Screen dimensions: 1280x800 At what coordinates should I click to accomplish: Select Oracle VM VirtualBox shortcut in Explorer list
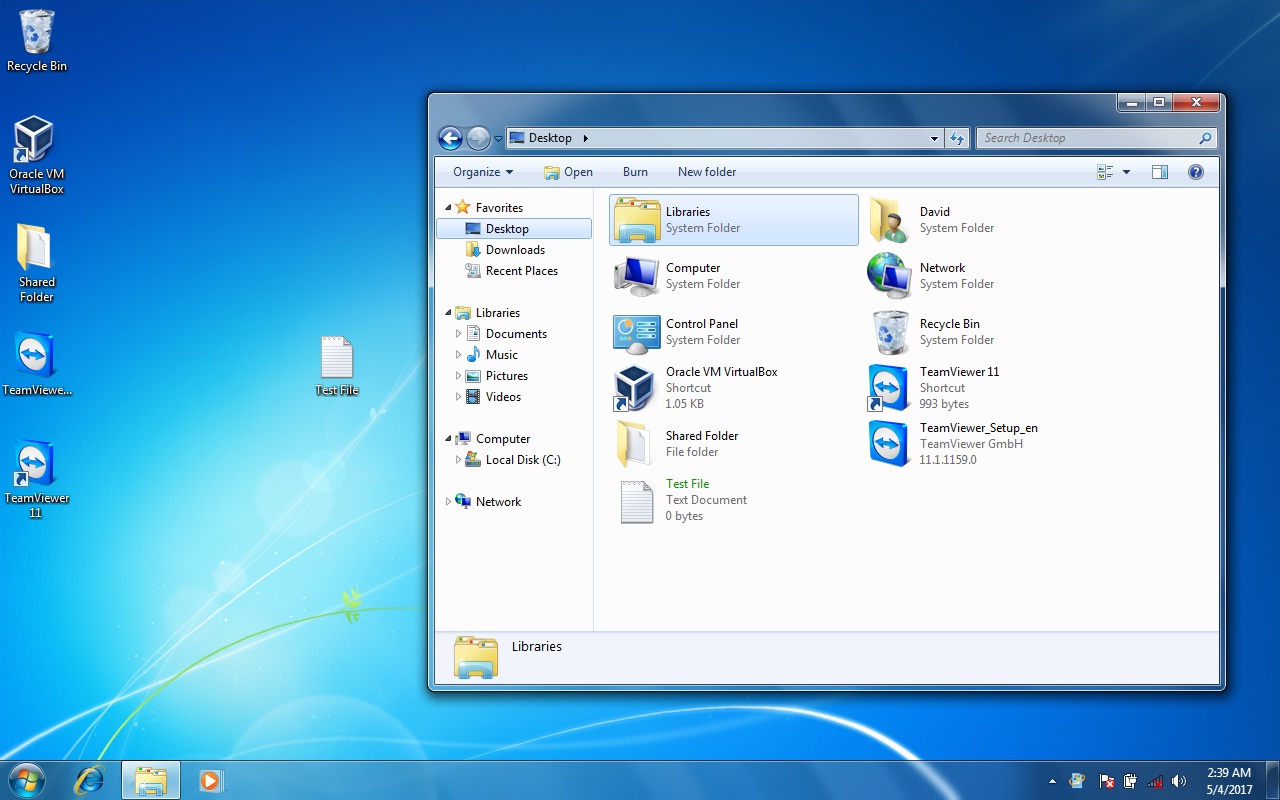(x=635, y=388)
